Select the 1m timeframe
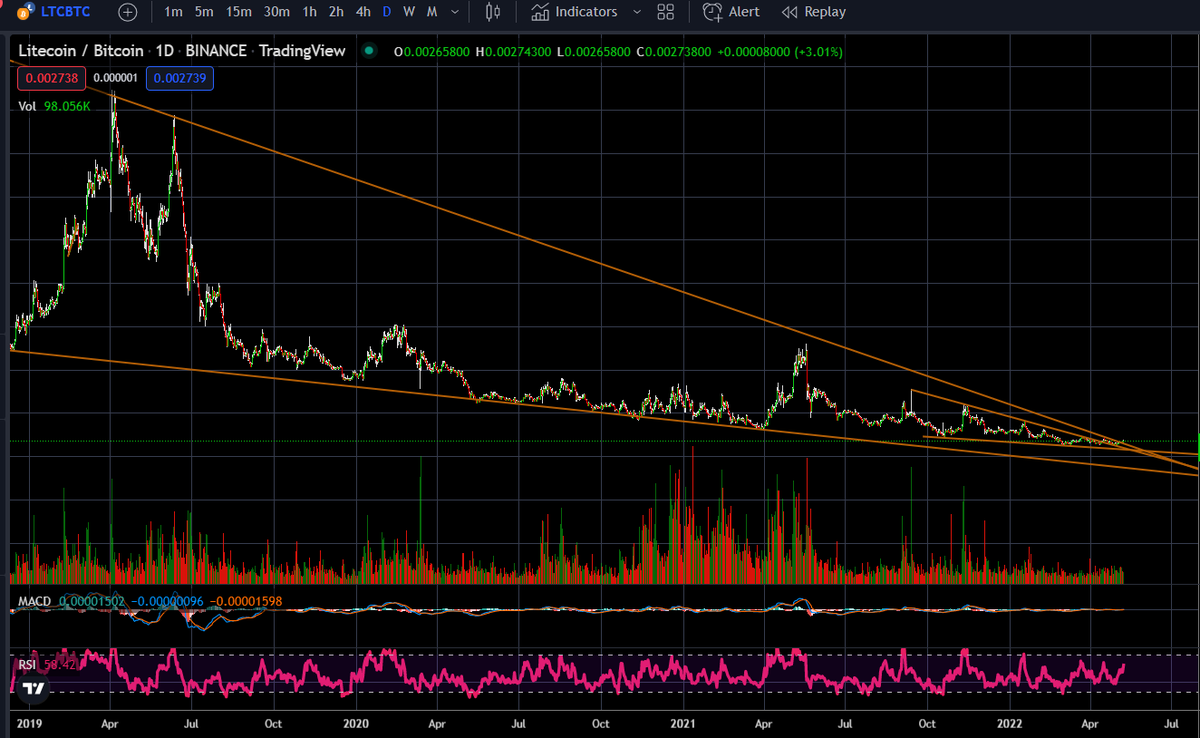Image resolution: width=1200 pixels, height=738 pixels. pyautogui.click(x=173, y=12)
